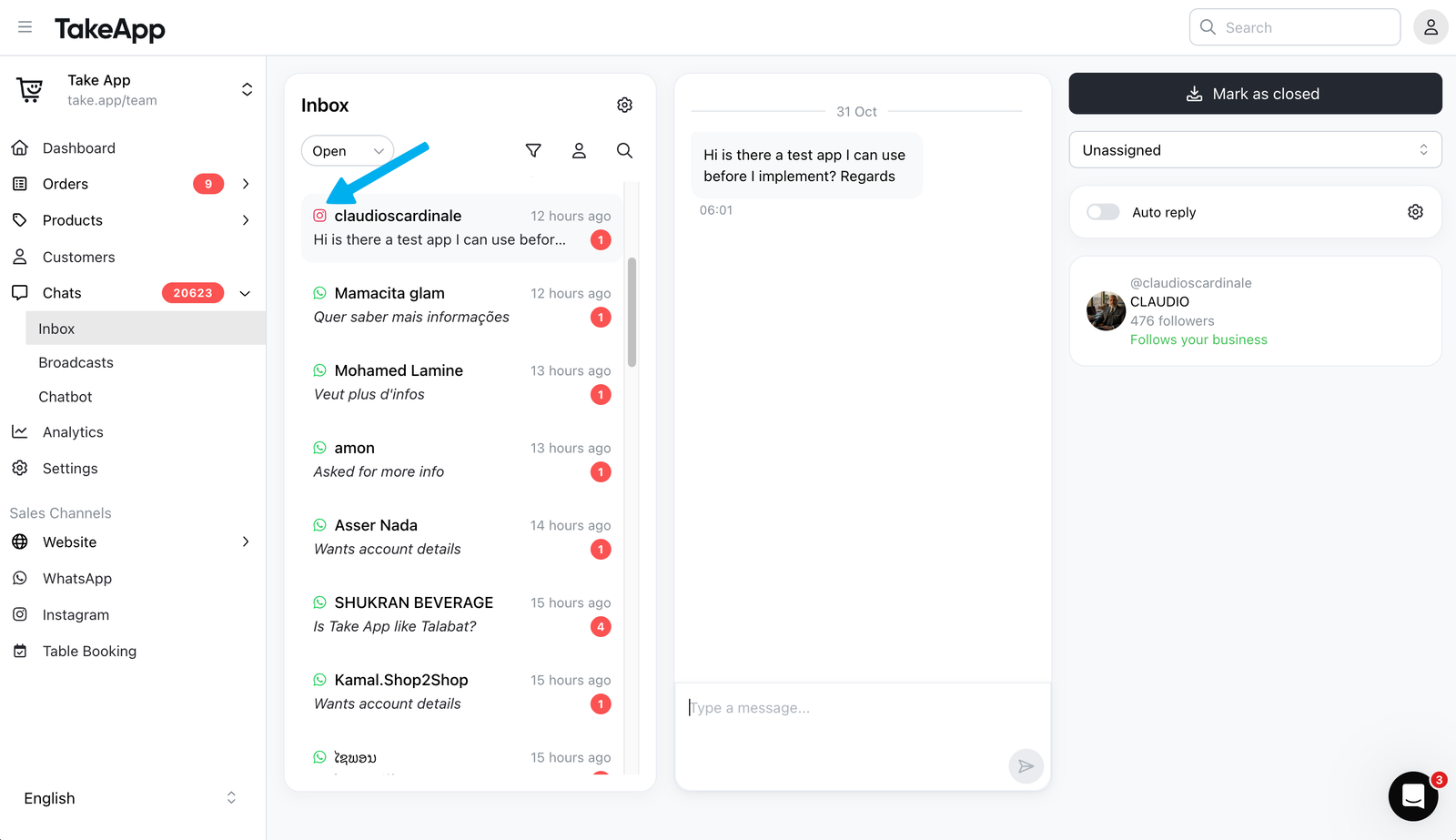Click Claudio's profile photo thumbnail
Viewport: 1456px width, 840px height.
pos(1106,311)
